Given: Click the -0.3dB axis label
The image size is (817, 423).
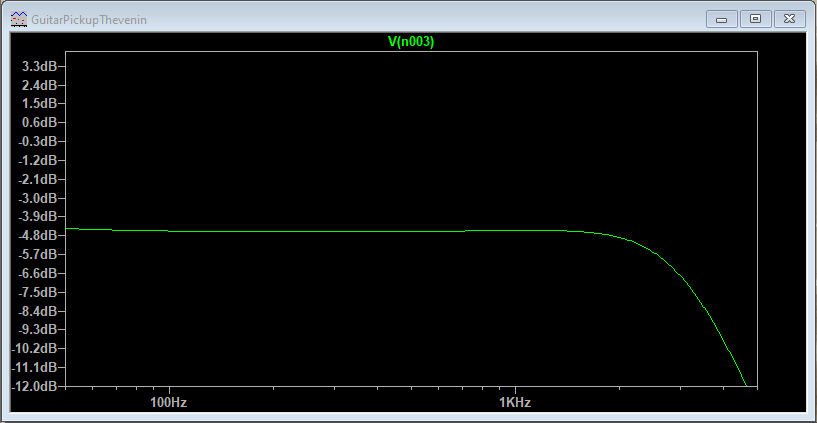Looking at the screenshot, I should [x=38, y=142].
